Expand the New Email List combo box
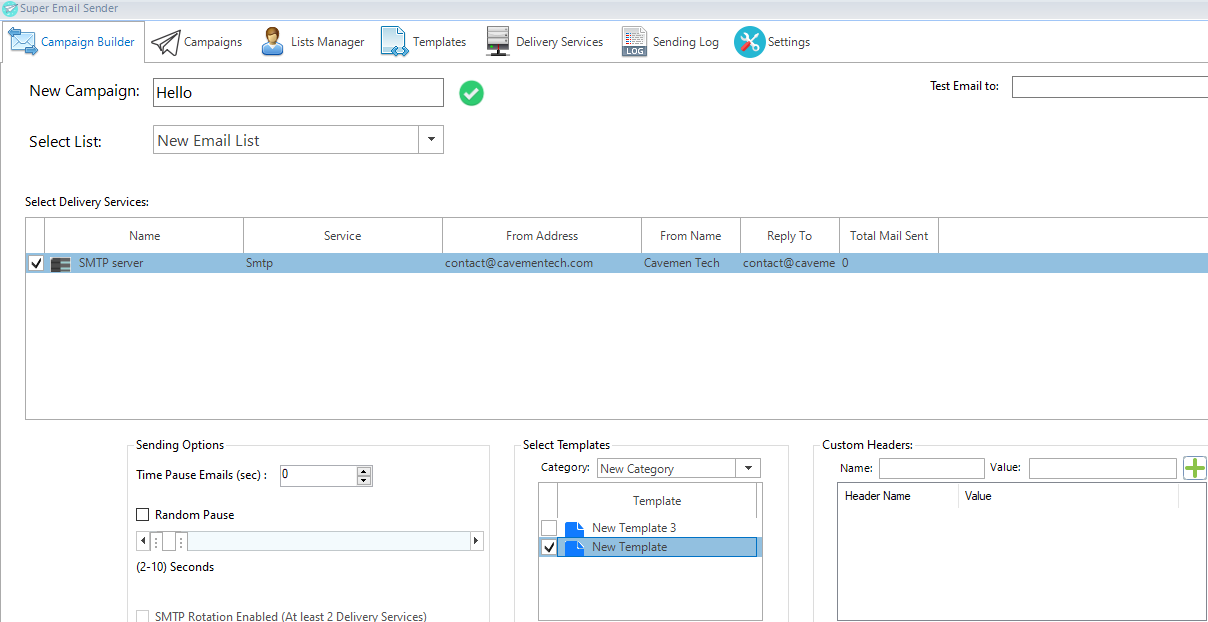This screenshot has height=622, width=1208. point(431,139)
